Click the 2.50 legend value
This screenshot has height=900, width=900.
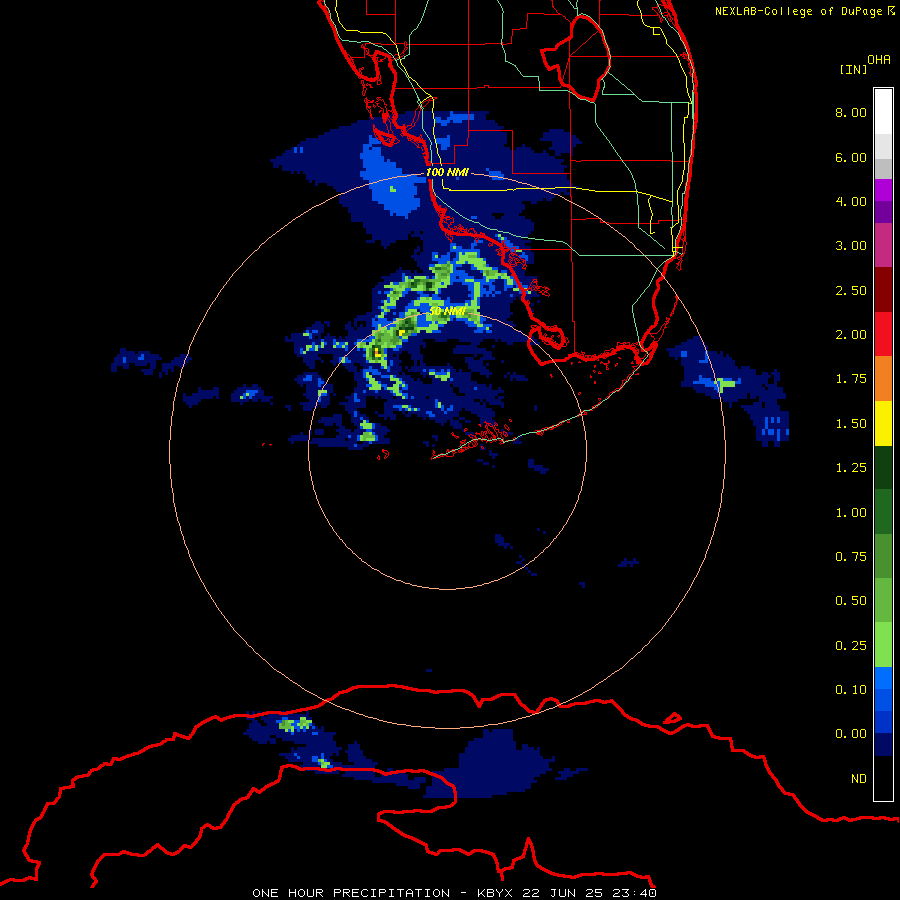coord(851,290)
